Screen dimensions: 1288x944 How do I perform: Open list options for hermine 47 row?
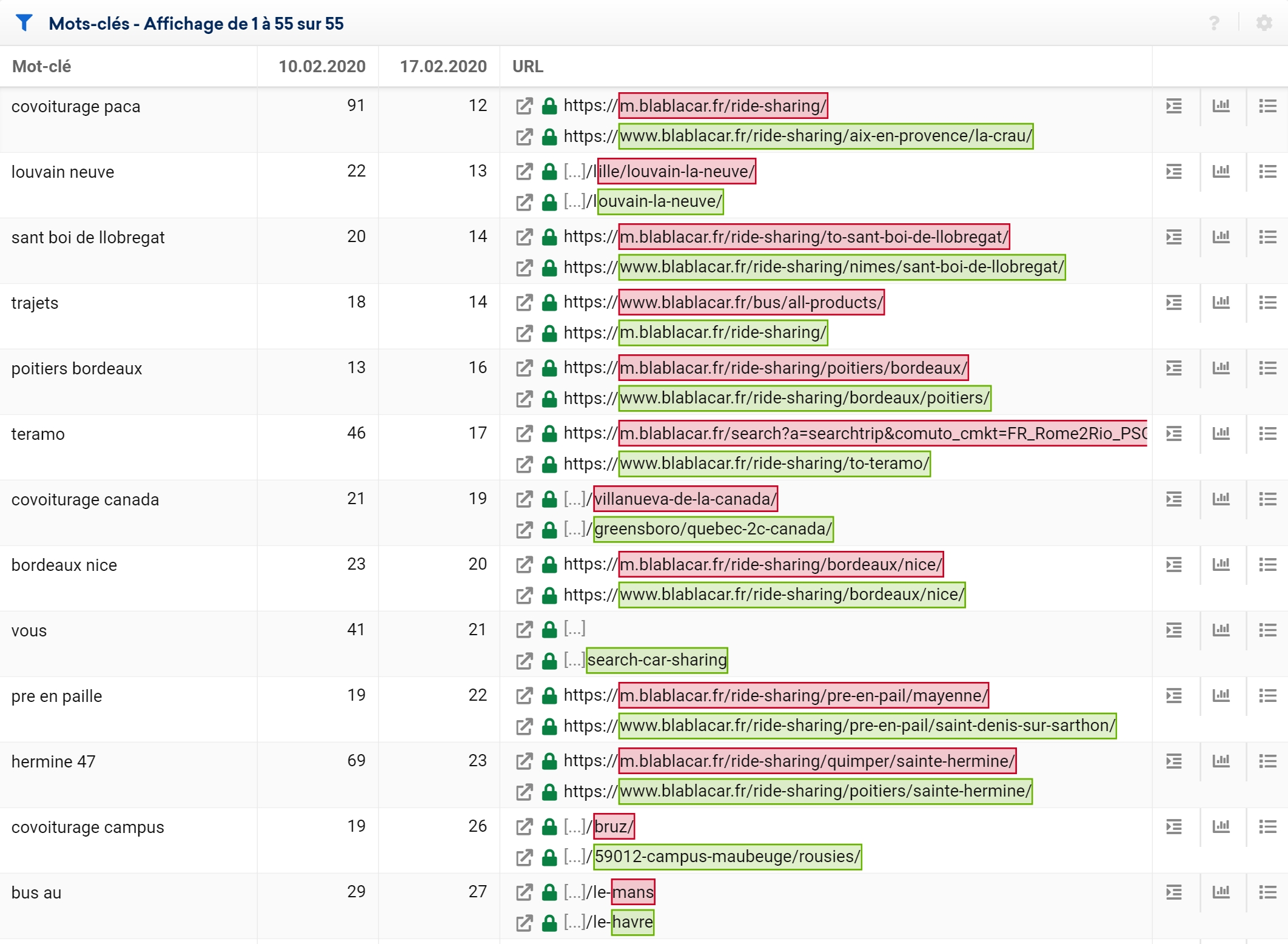1267,761
